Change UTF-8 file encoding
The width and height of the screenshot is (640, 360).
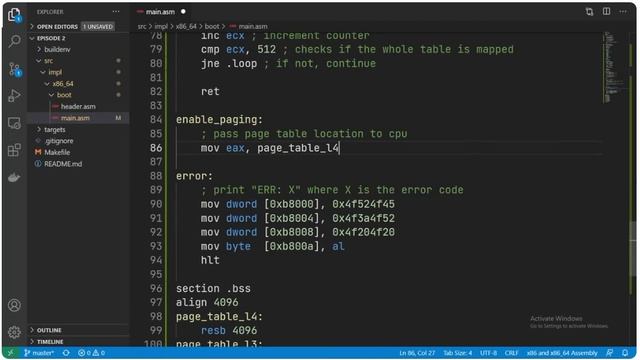coord(488,353)
